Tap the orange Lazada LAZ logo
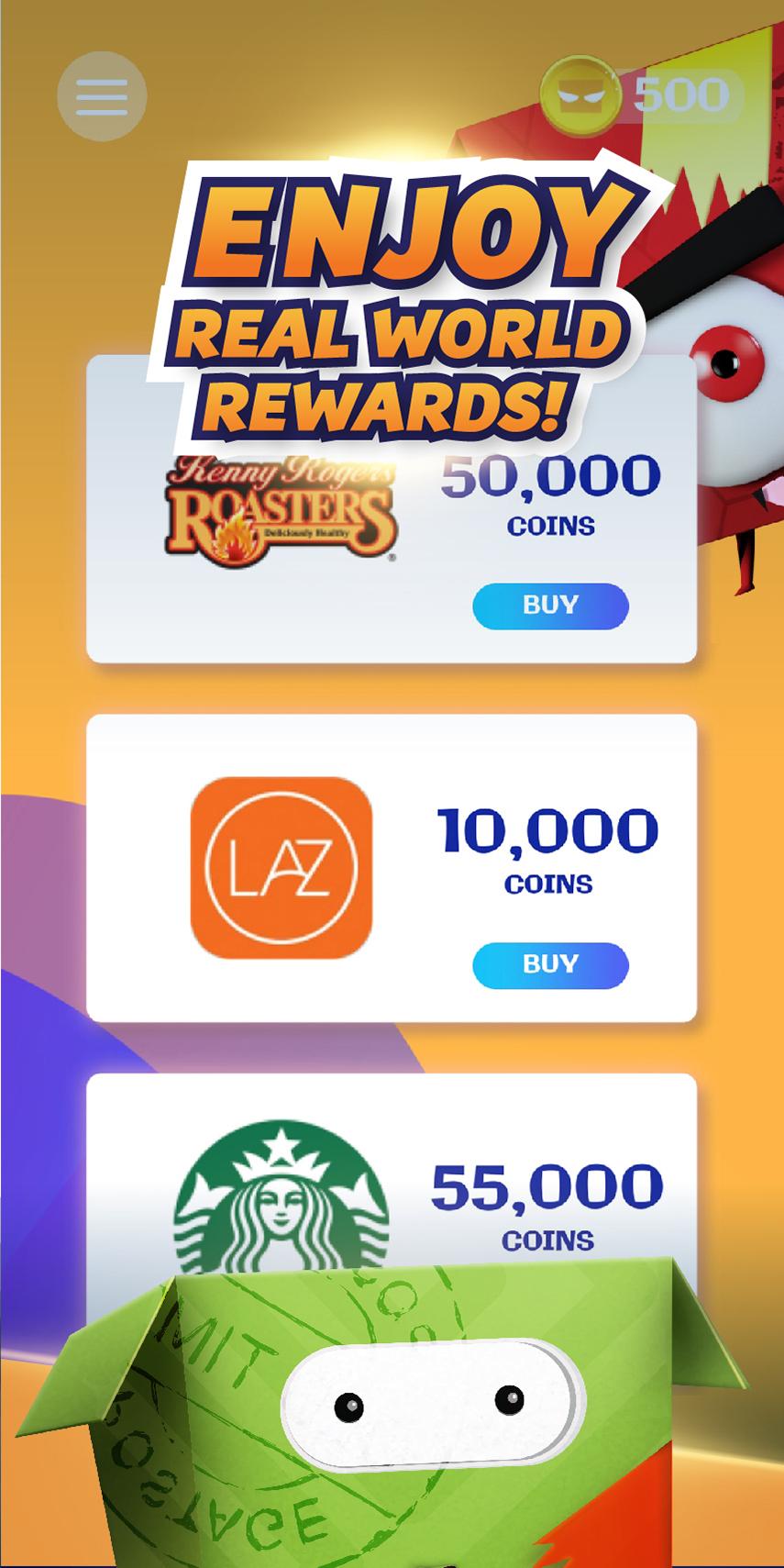The height and width of the screenshot is (1568, 784). pyautogui.click(x=282, y=868)
